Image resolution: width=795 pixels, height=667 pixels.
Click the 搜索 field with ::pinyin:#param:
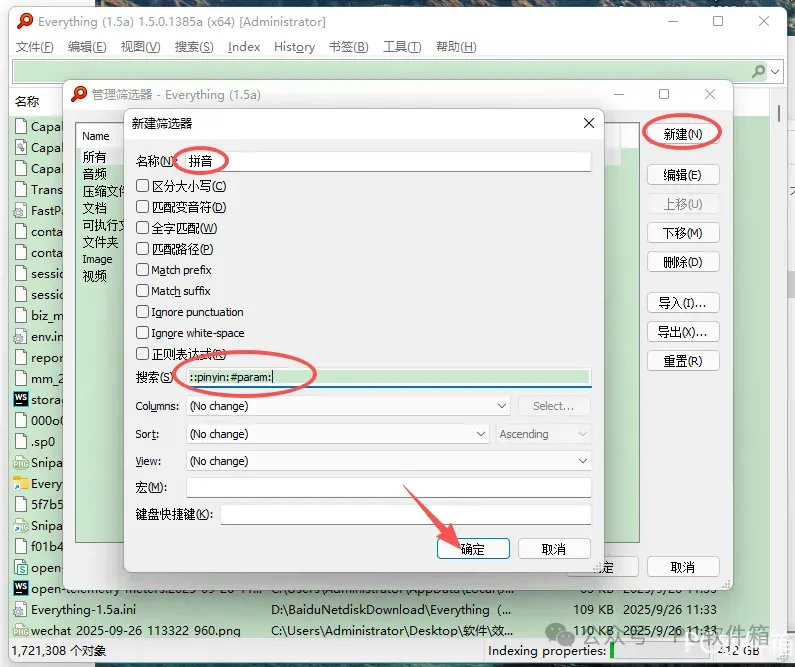(388, 377)
